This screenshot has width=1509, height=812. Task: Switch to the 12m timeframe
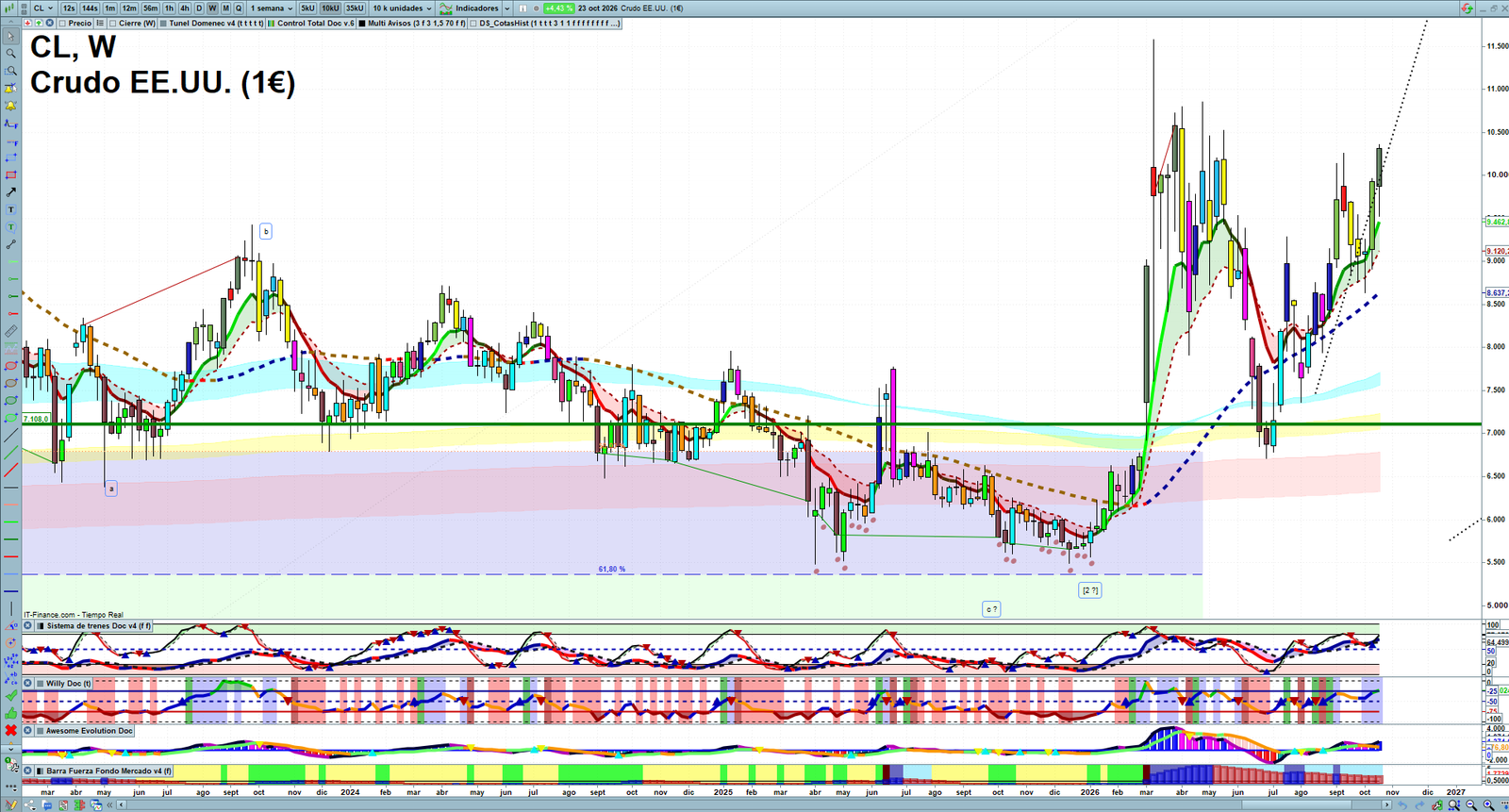(x=129, y=8)
